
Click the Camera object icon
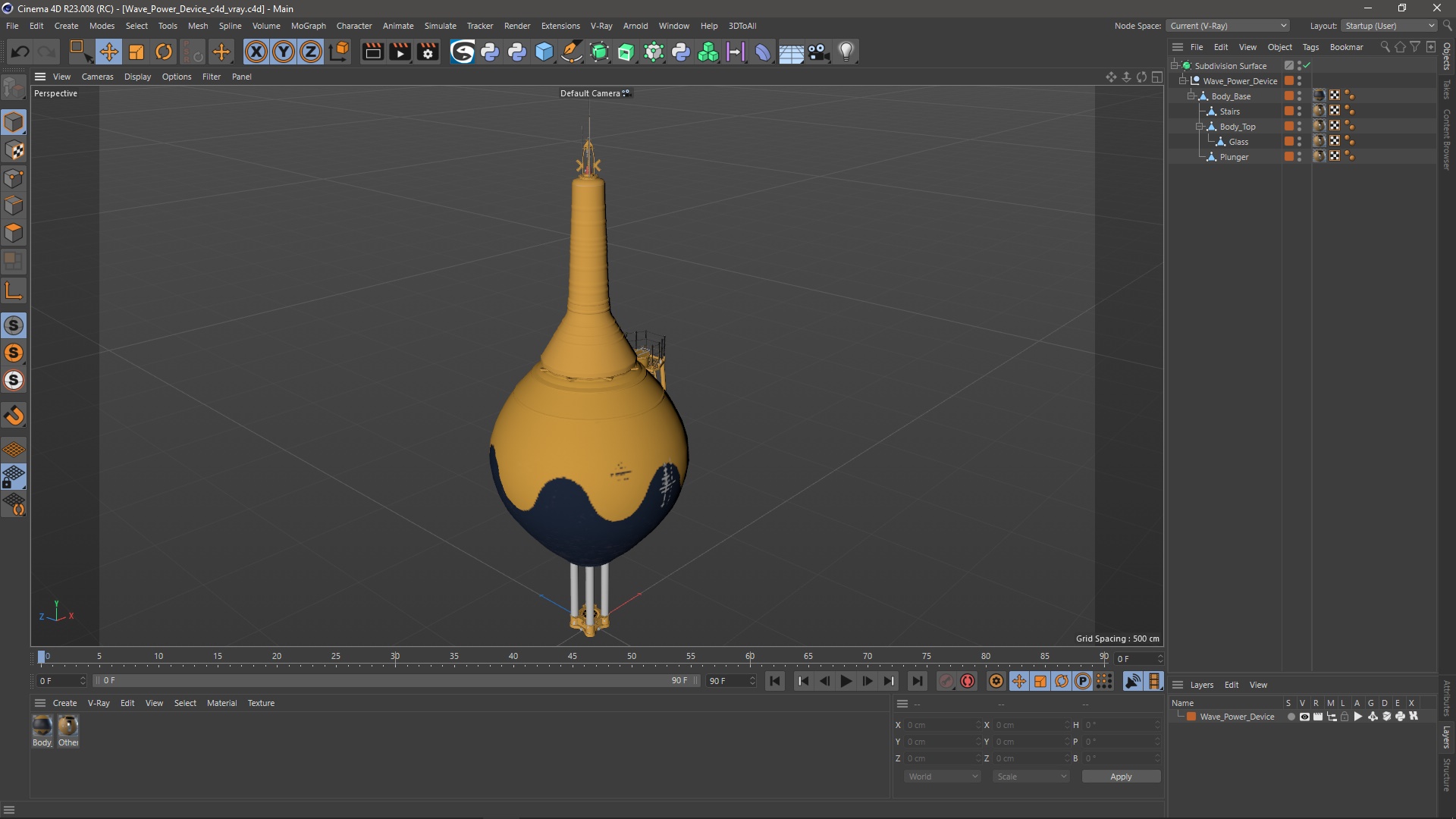tap(818, 52)
